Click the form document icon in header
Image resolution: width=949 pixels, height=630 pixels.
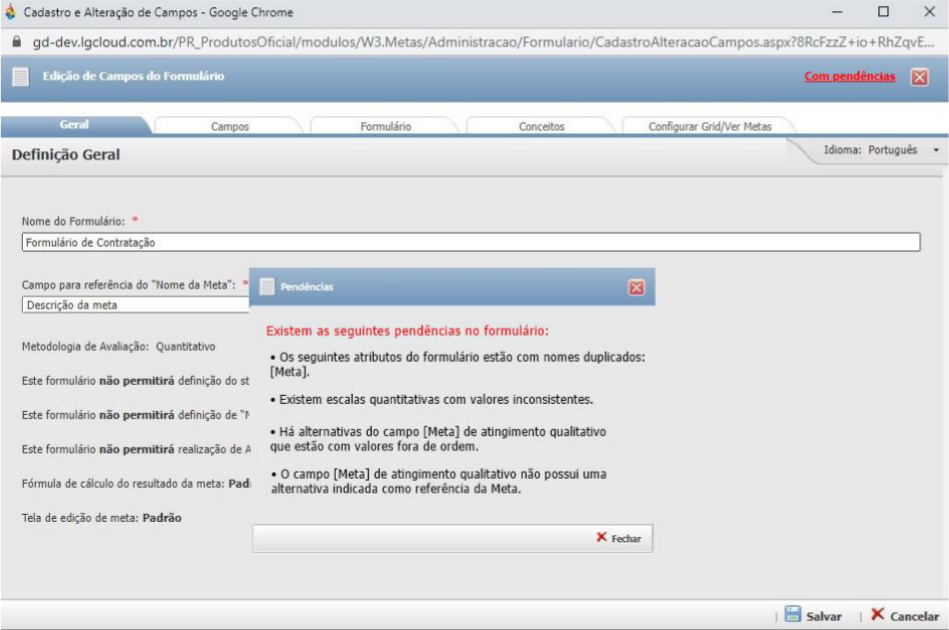pos(20,77)
